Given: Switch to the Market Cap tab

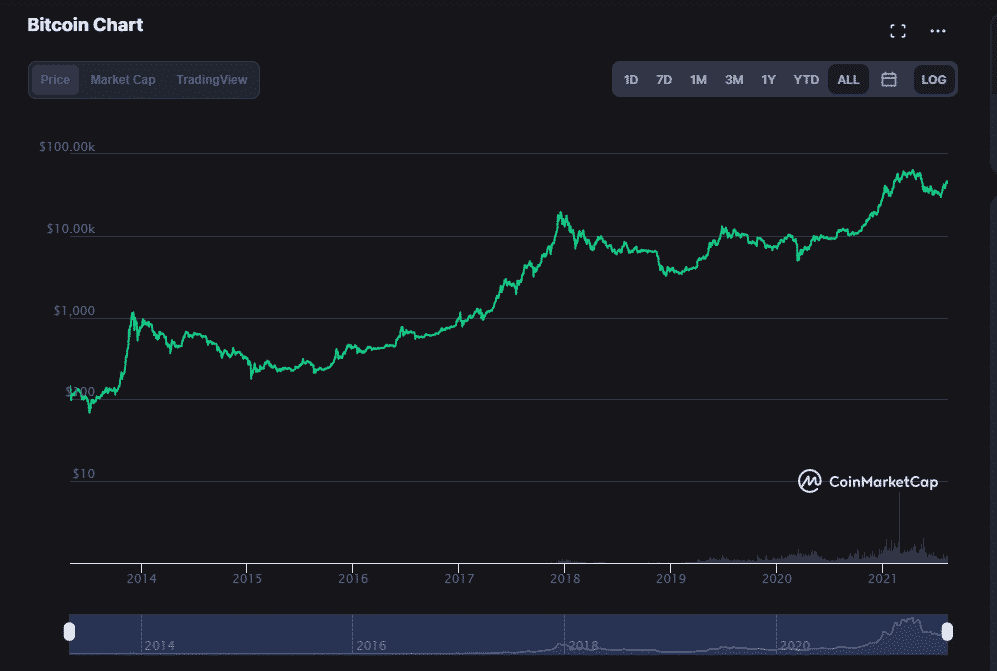Looking at the screenshot, I should (123, 80).
